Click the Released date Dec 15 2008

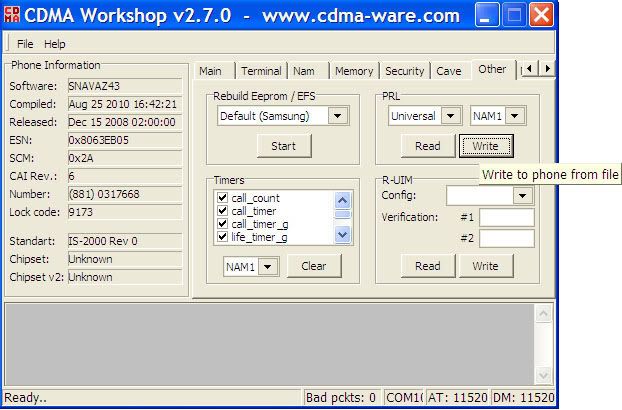125,122
